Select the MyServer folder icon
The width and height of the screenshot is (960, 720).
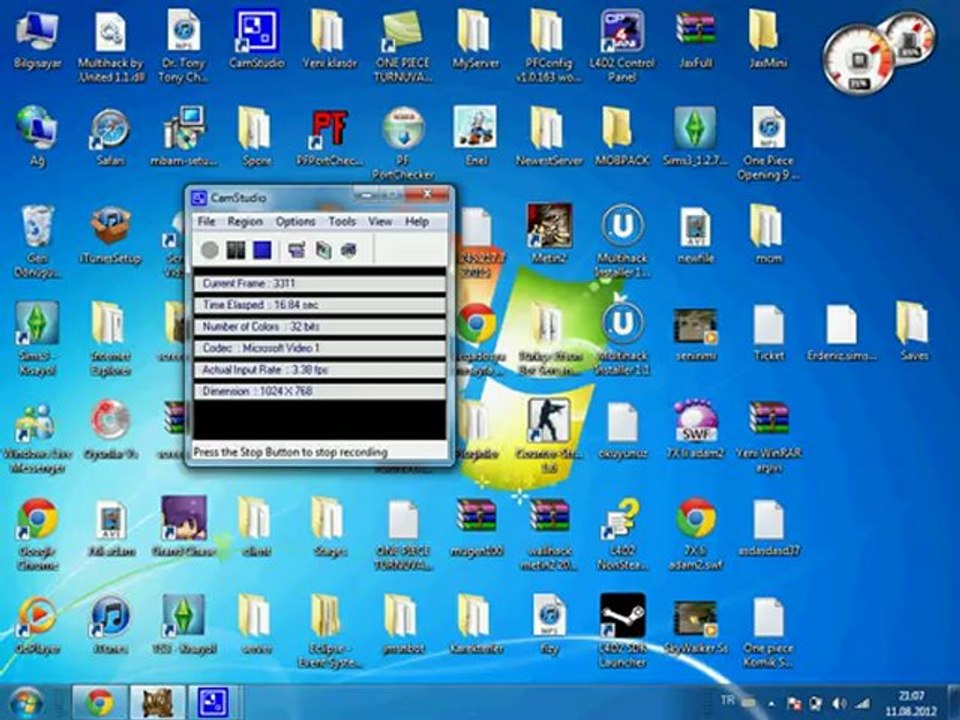pyautogui.click(x=476, y=40)
